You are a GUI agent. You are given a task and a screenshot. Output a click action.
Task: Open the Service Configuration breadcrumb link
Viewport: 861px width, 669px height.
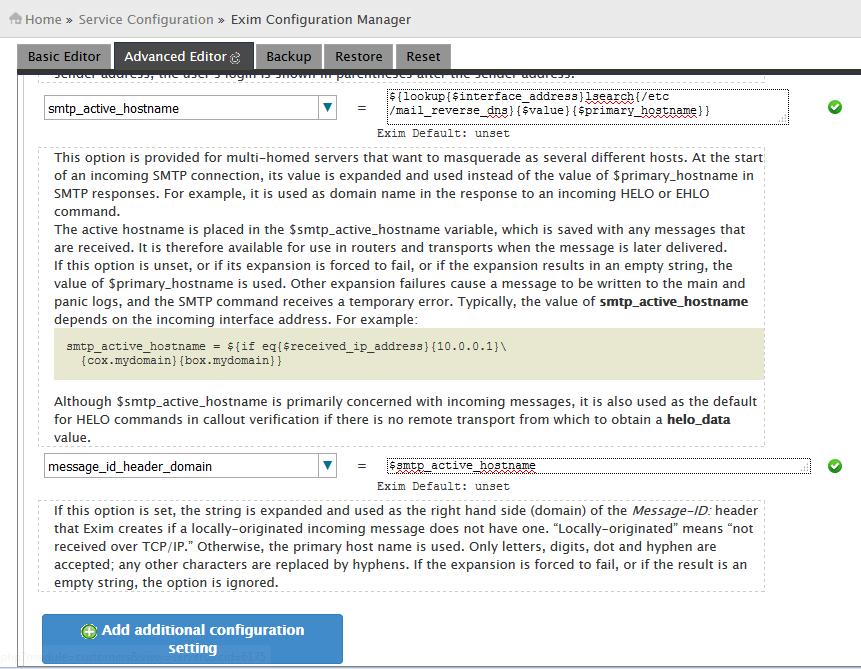click(x=146, y=19)
